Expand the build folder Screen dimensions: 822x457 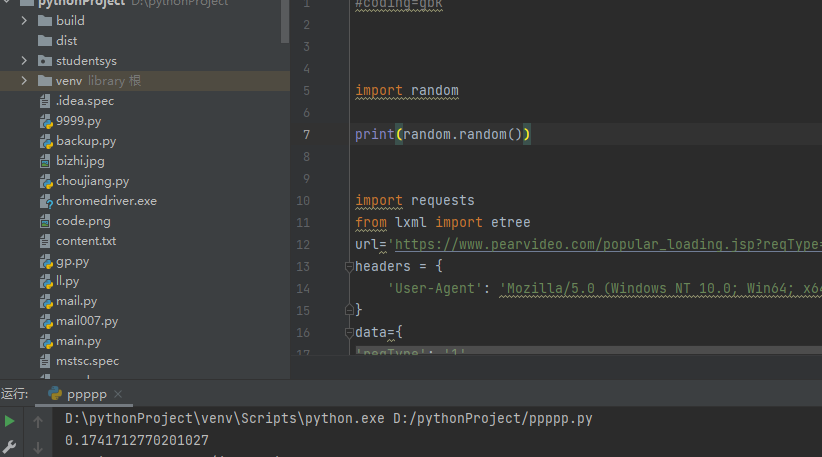coord(24,21)
